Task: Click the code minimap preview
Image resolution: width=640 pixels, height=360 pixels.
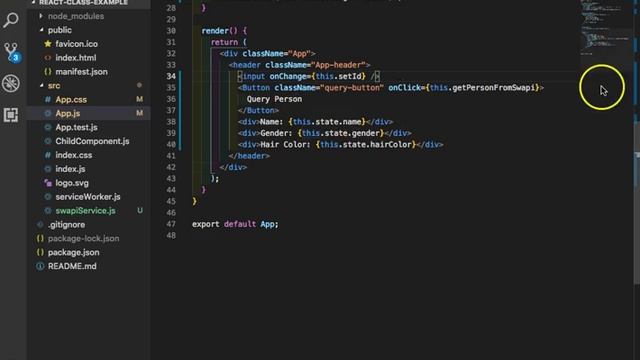Action: click(x=606, y=28)
